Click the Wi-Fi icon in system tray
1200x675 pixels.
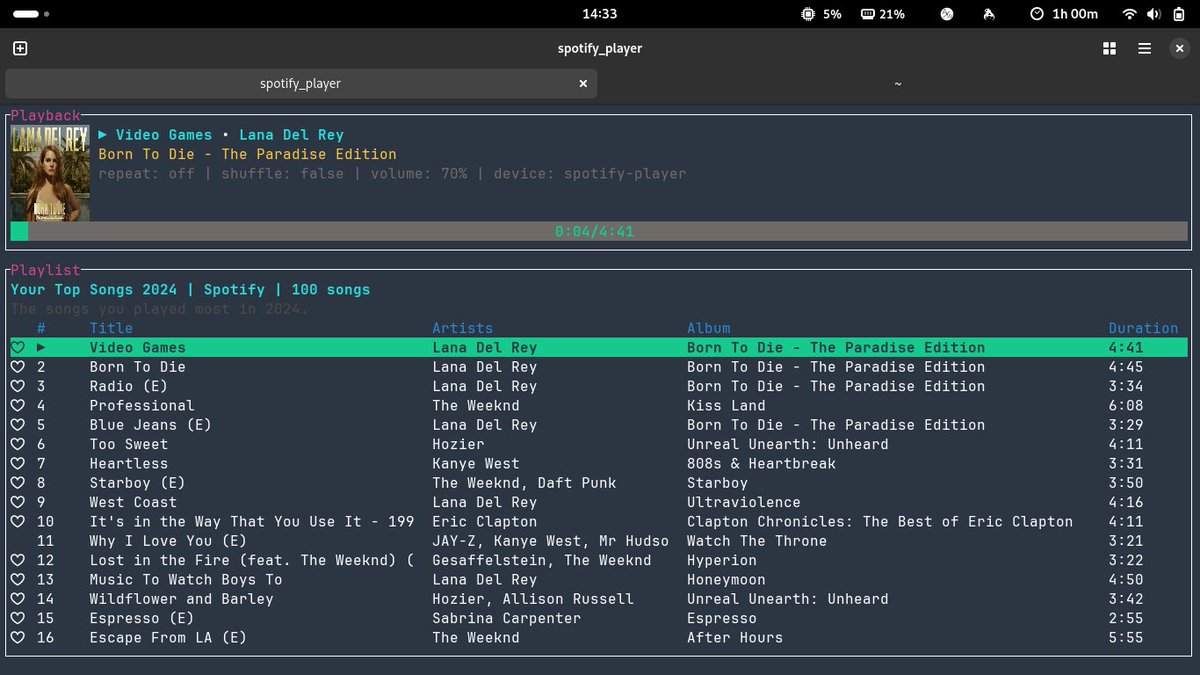point(1130,14)
